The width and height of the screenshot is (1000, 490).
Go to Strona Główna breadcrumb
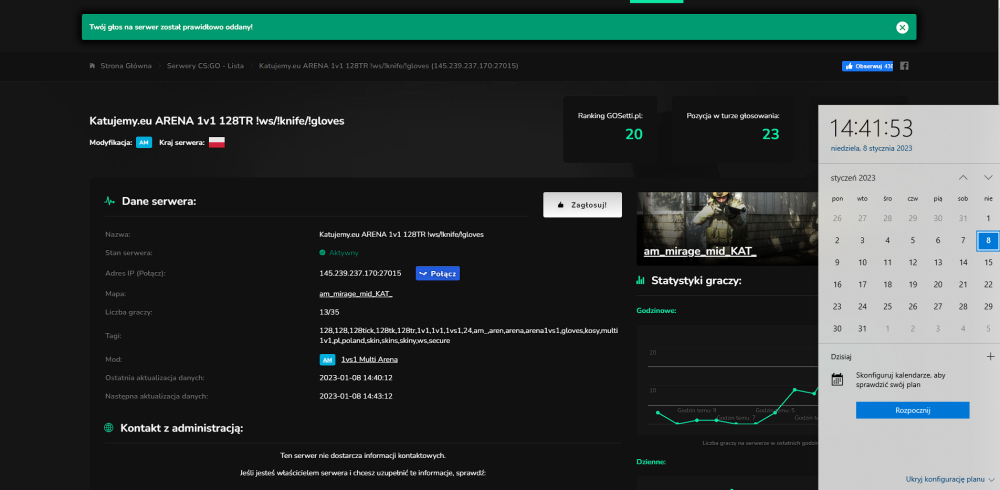(126, 66)
